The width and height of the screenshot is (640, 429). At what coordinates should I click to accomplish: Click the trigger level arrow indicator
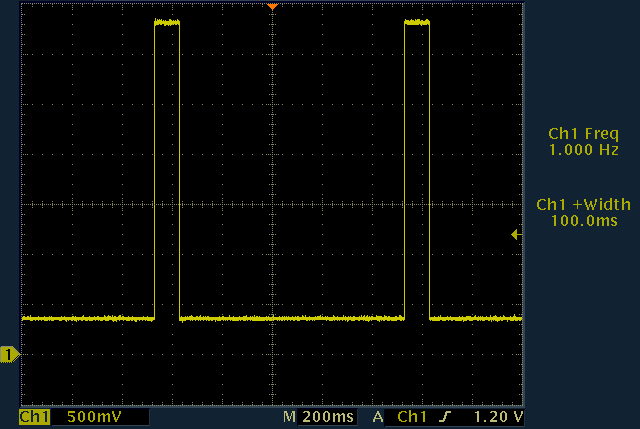point(516,234)
